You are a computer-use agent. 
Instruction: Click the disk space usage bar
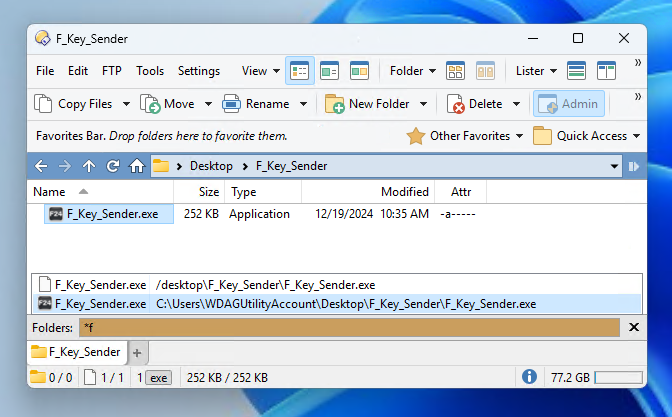click(618, 378)
